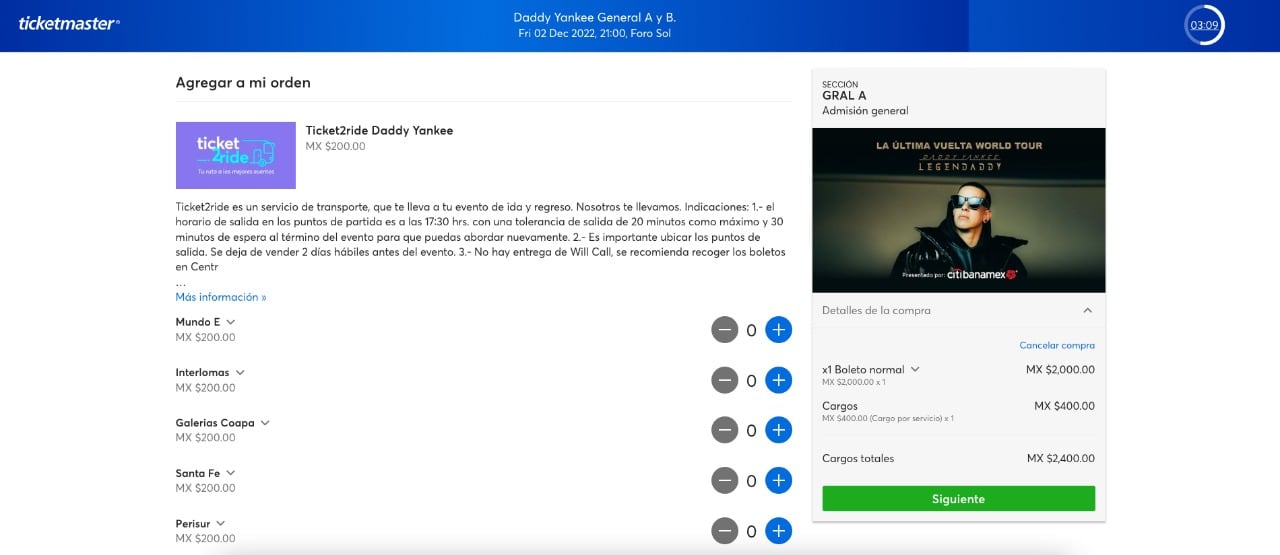Click the Ticketmaster logo

click(69, 23)
